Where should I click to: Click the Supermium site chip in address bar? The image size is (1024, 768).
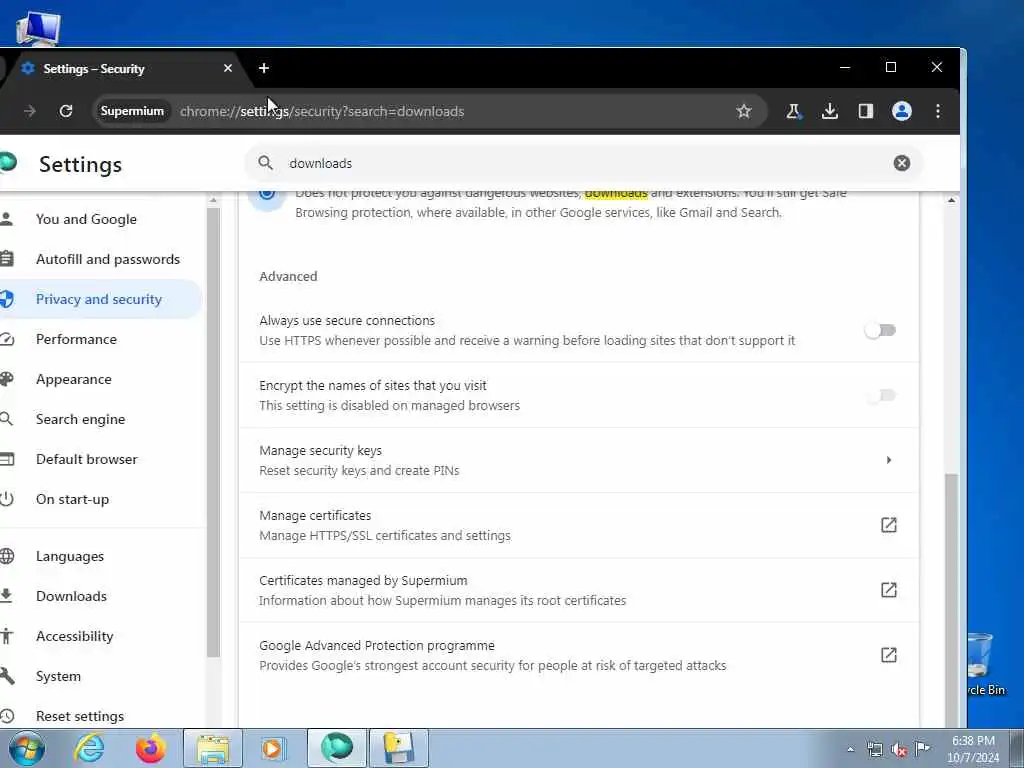[132, 111]
